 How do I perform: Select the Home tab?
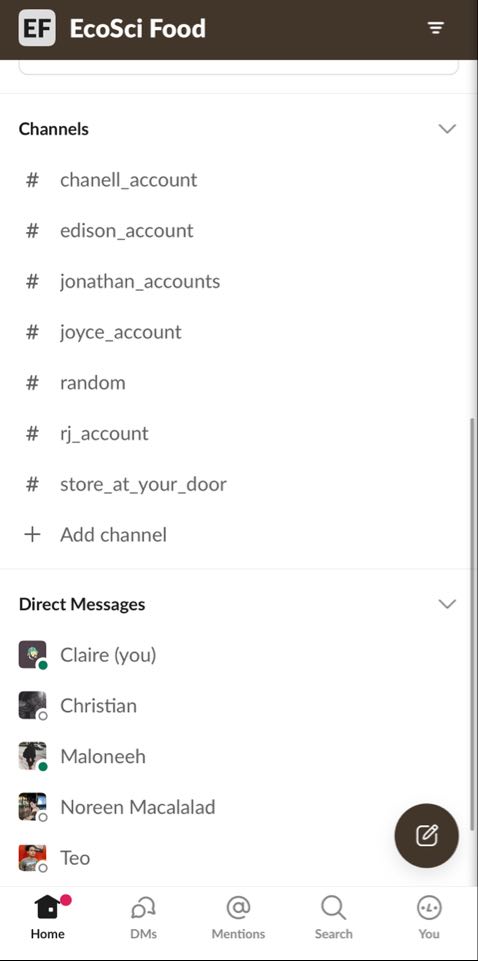pyautogui.click(x=48, y=917)
